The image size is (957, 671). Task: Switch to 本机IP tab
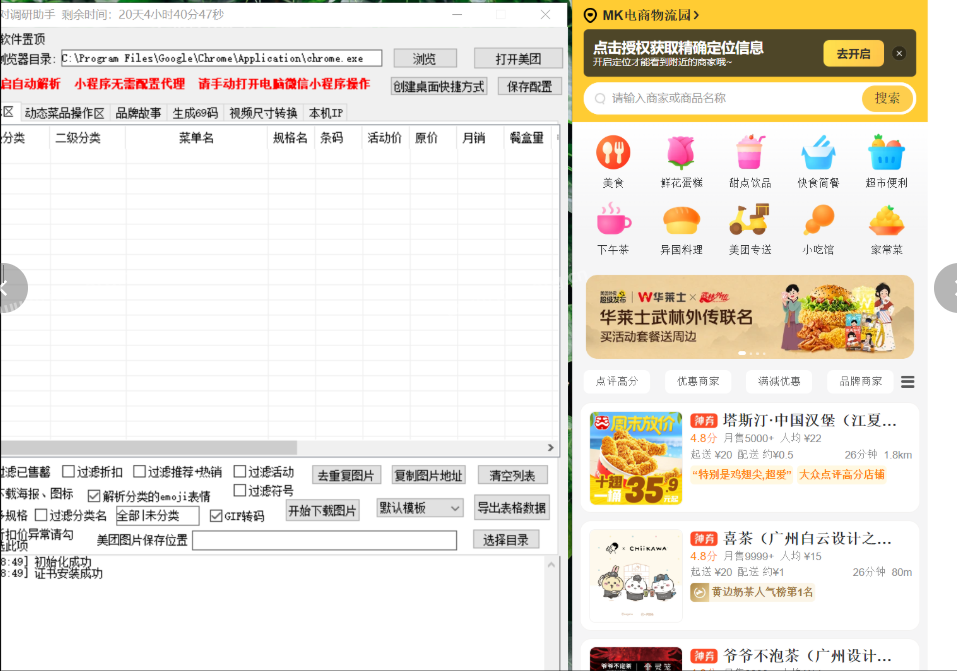click(326, 113)
